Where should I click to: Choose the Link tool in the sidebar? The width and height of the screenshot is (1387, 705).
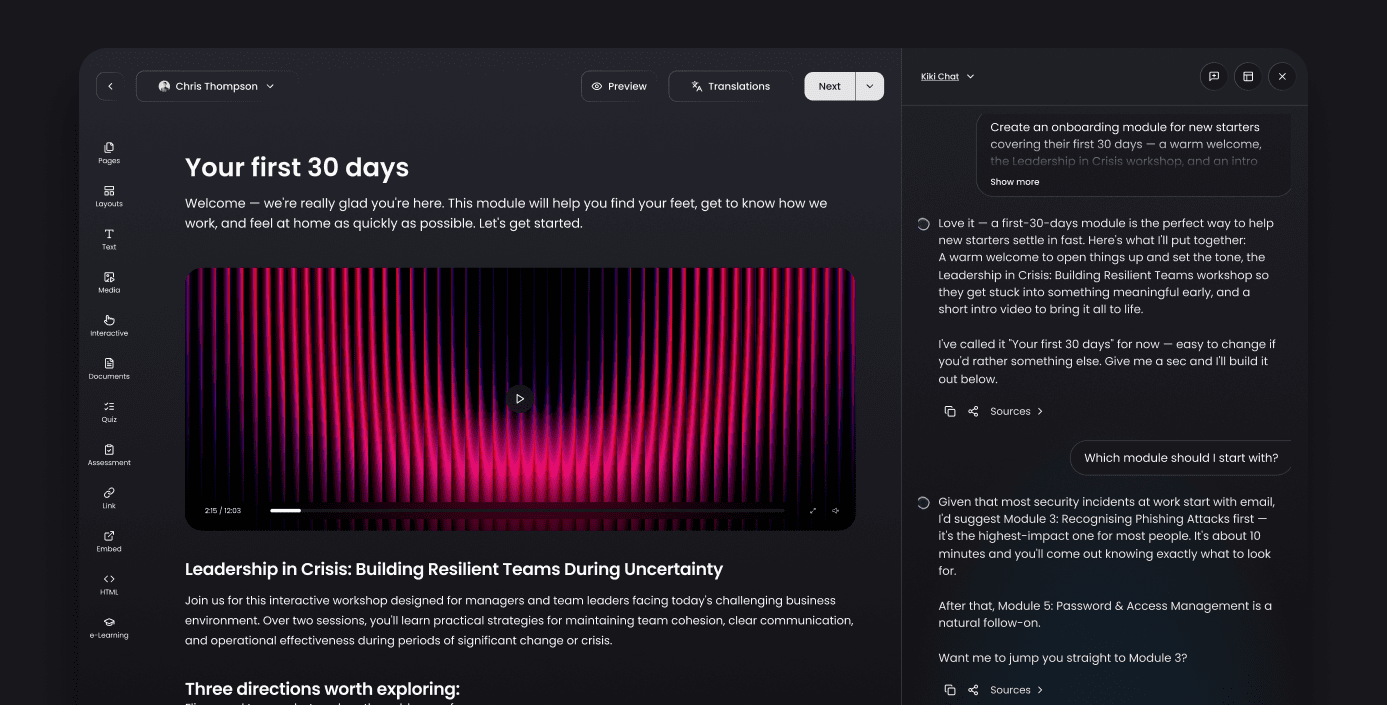pos(109,497)
